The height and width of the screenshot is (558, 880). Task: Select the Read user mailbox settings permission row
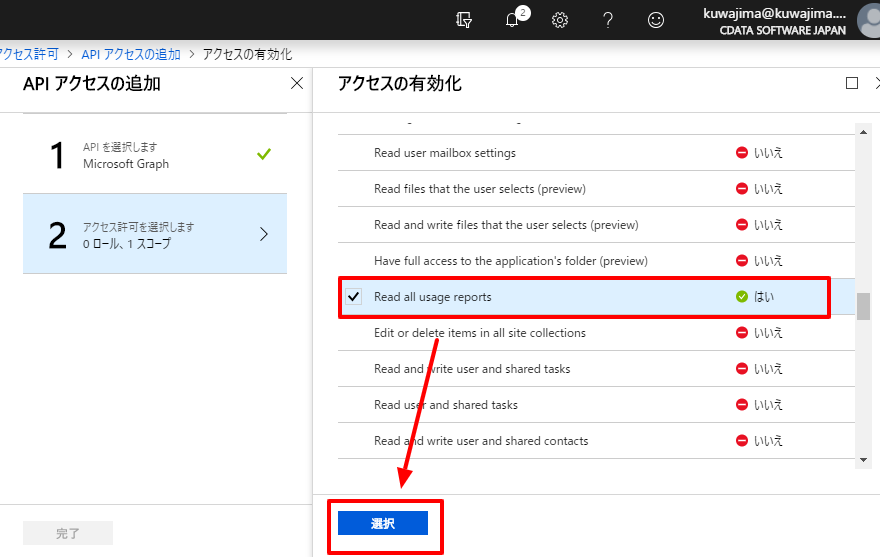coord(596,153)
